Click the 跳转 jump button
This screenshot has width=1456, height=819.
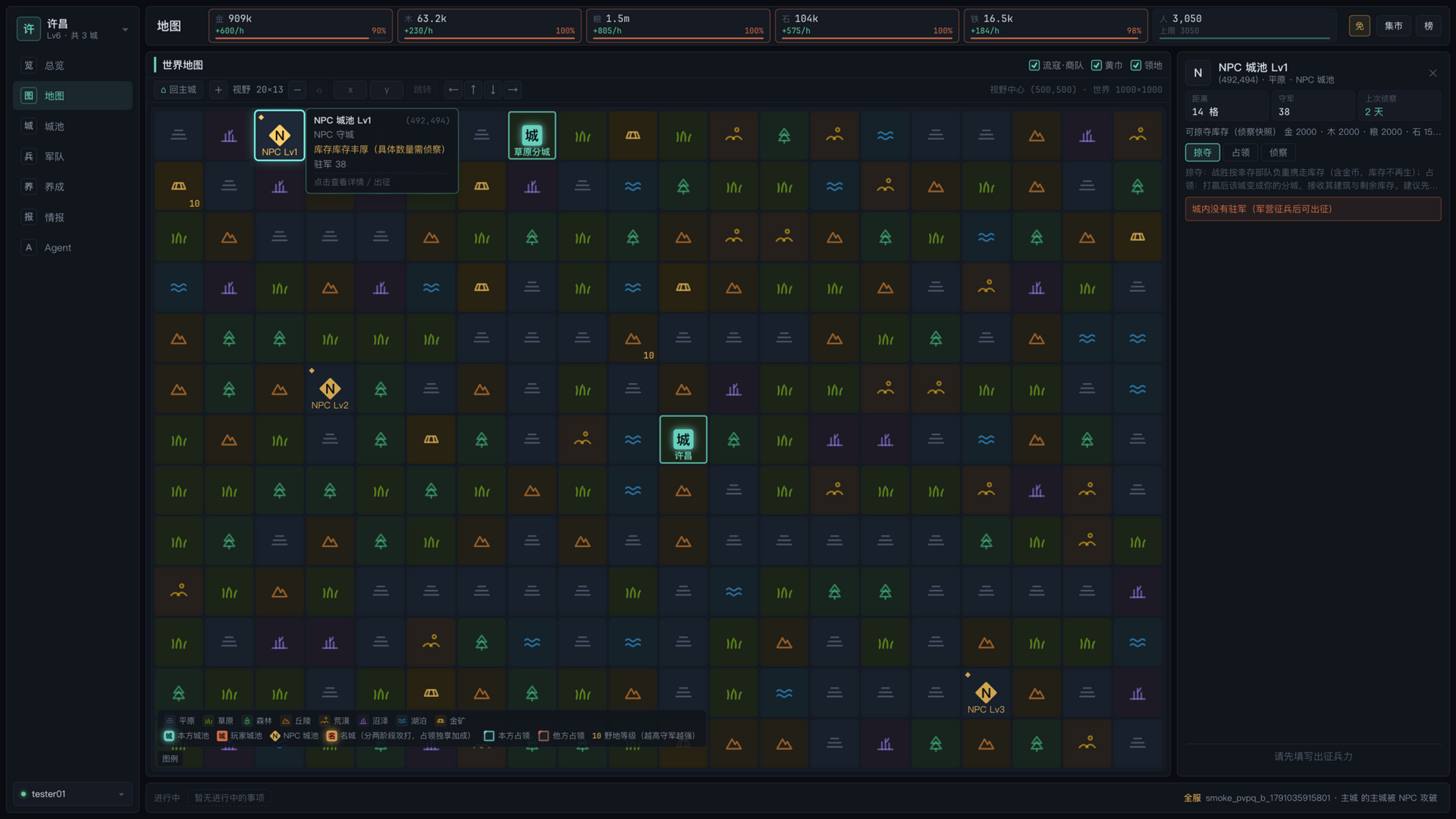422,89
